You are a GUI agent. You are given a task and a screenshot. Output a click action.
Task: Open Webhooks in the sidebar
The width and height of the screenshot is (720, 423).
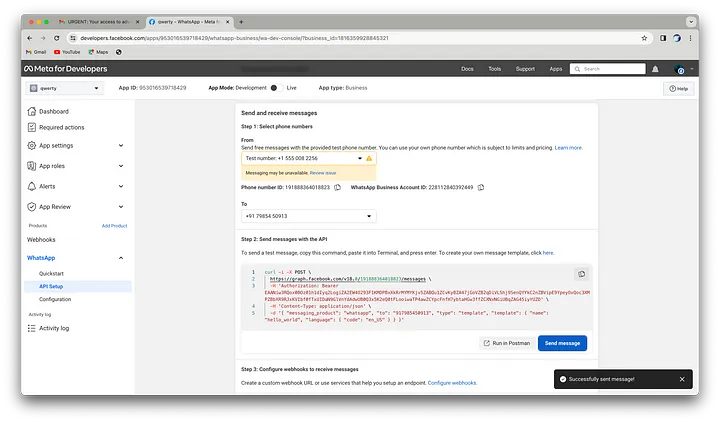[41, 240]
